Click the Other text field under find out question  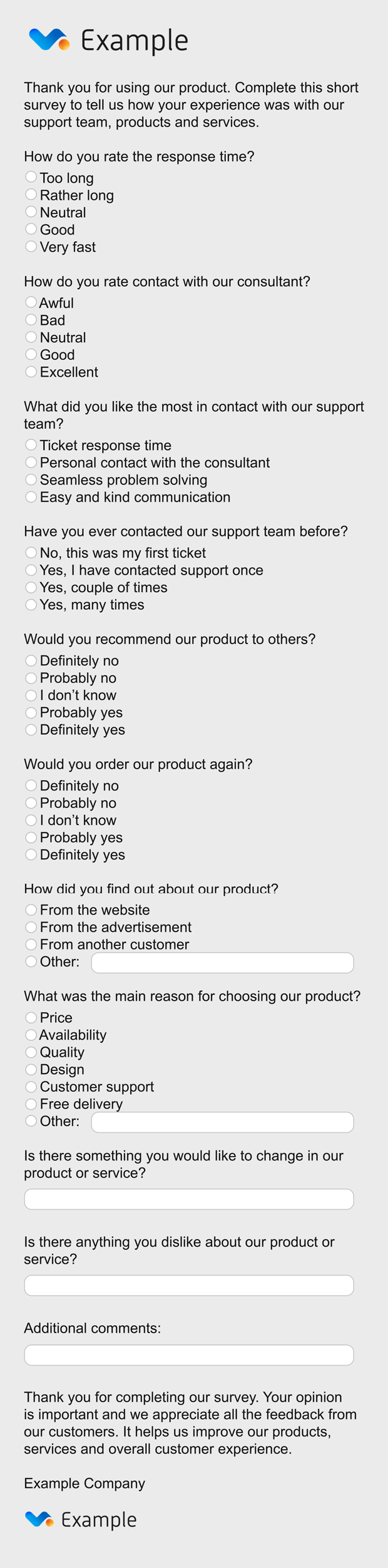click(x=222, y=963)
